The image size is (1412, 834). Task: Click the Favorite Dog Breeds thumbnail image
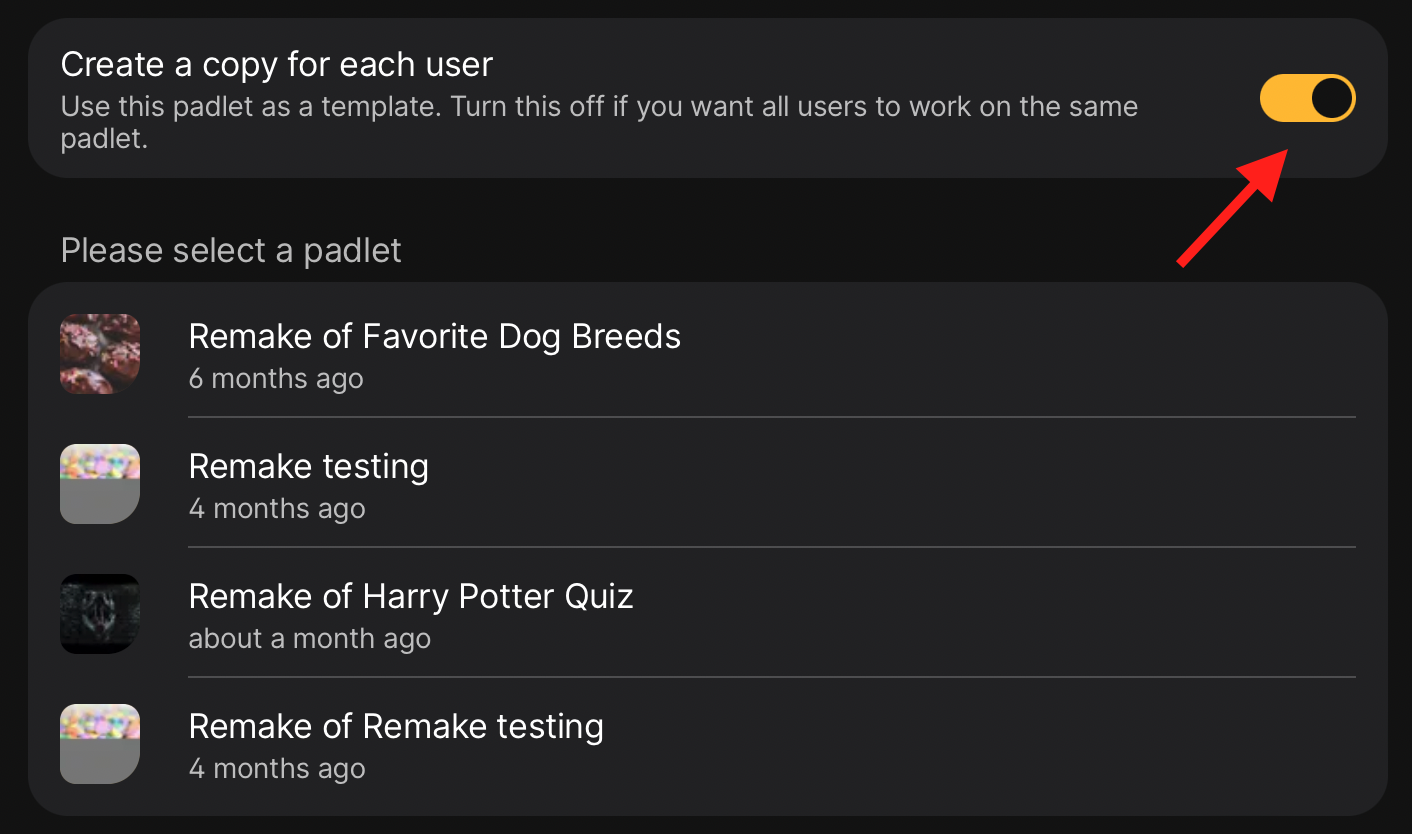click(100, 354)
